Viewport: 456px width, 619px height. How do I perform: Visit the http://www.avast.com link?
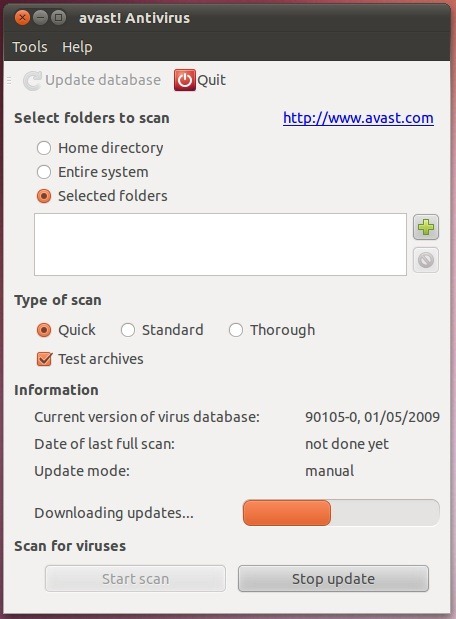point(358,118)
